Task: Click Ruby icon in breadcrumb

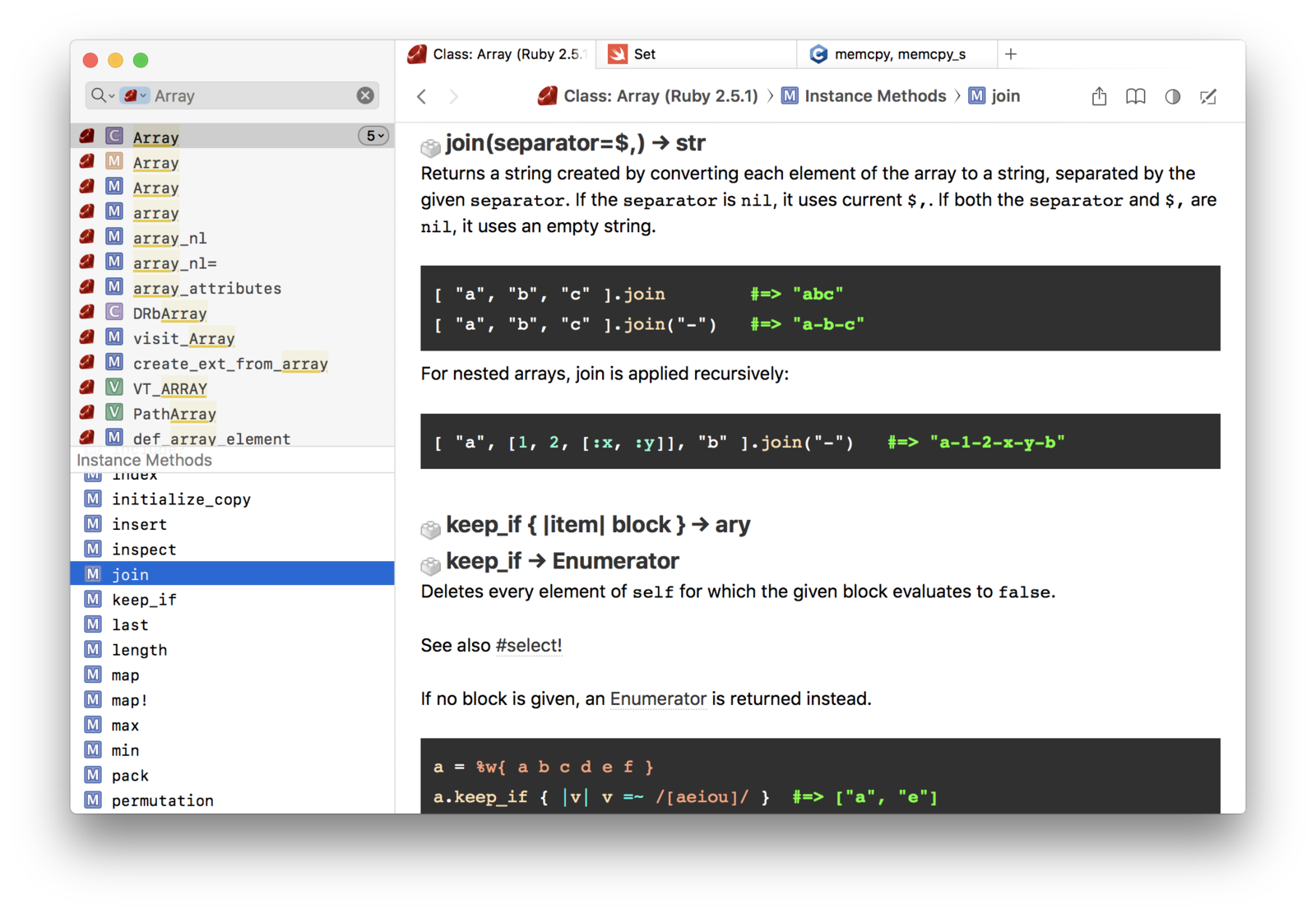Action: [x=547, y=96]
